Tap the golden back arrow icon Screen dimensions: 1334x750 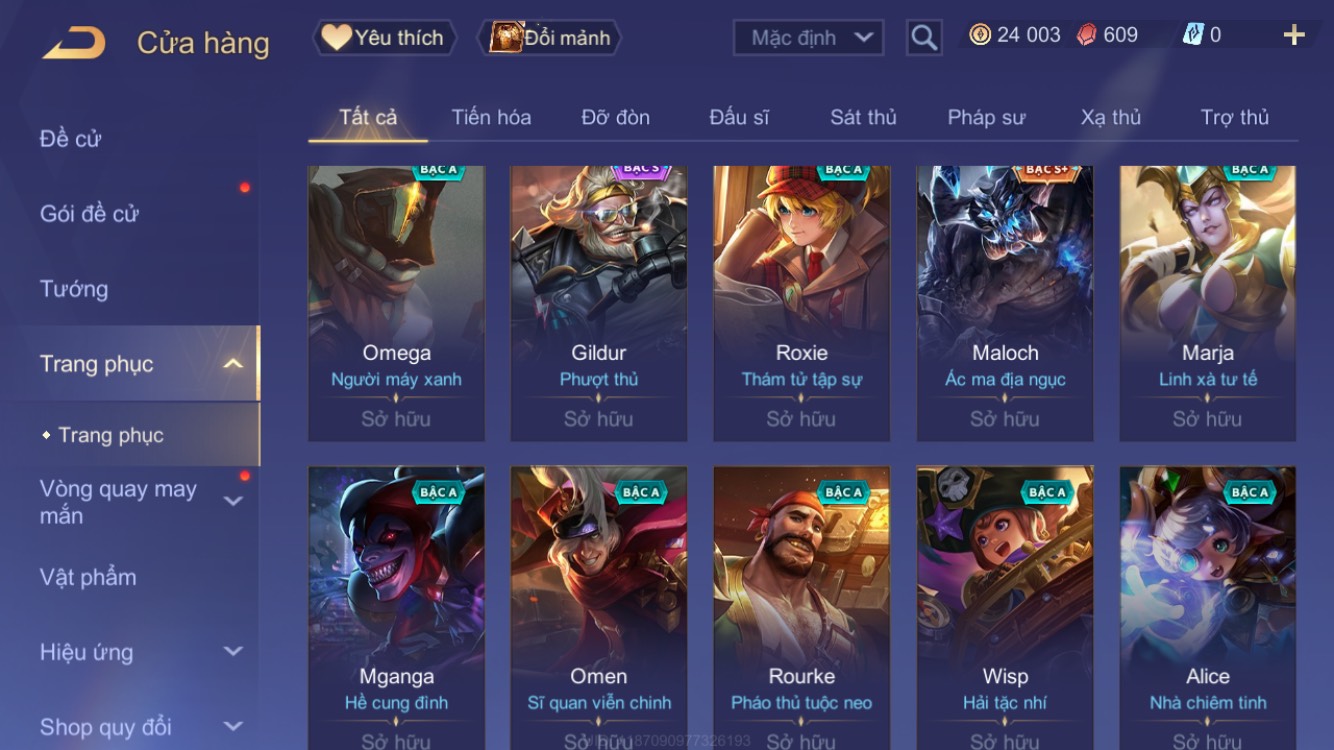pyautogui.click(x=74, y=43)
